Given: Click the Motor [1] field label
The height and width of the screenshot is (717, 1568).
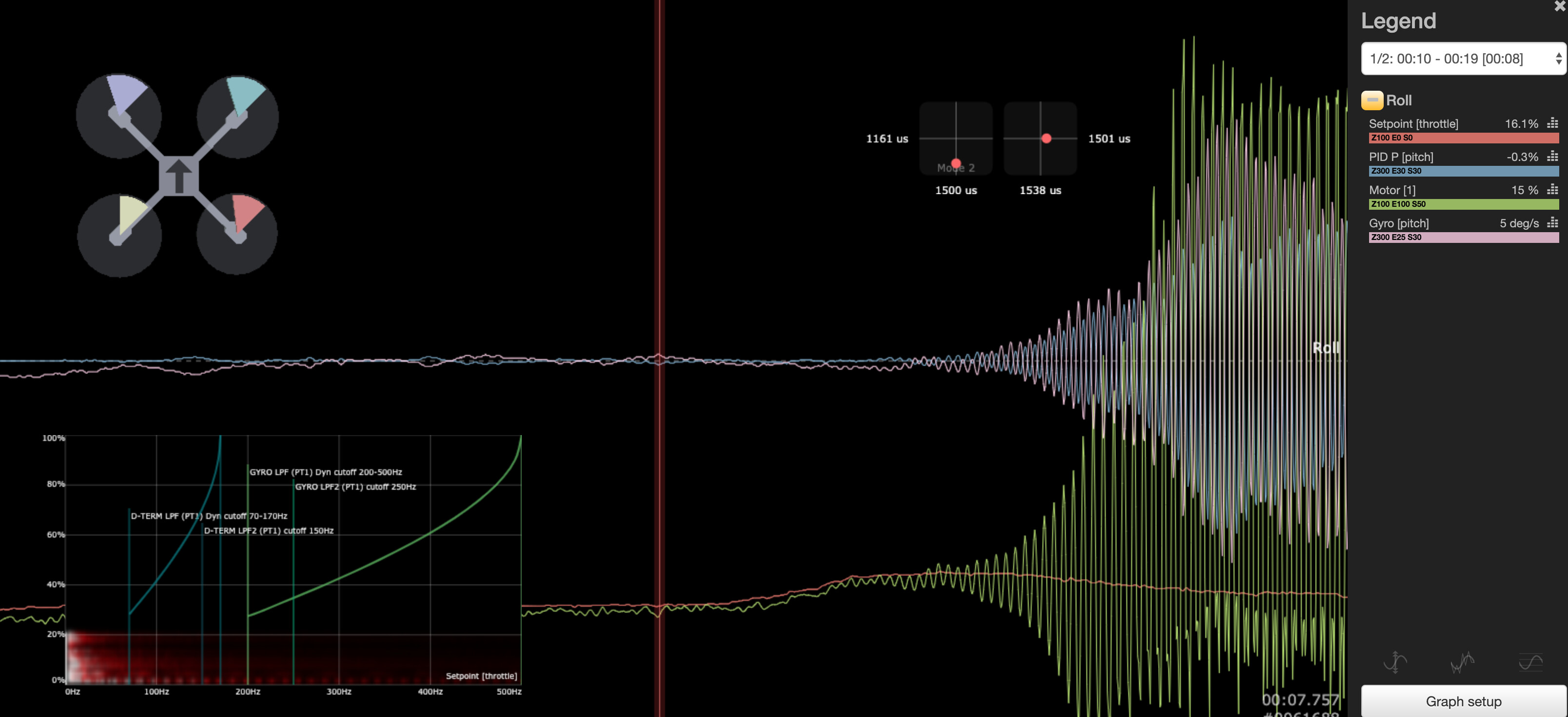Looking at the screenshot, I should point(1392,190).
